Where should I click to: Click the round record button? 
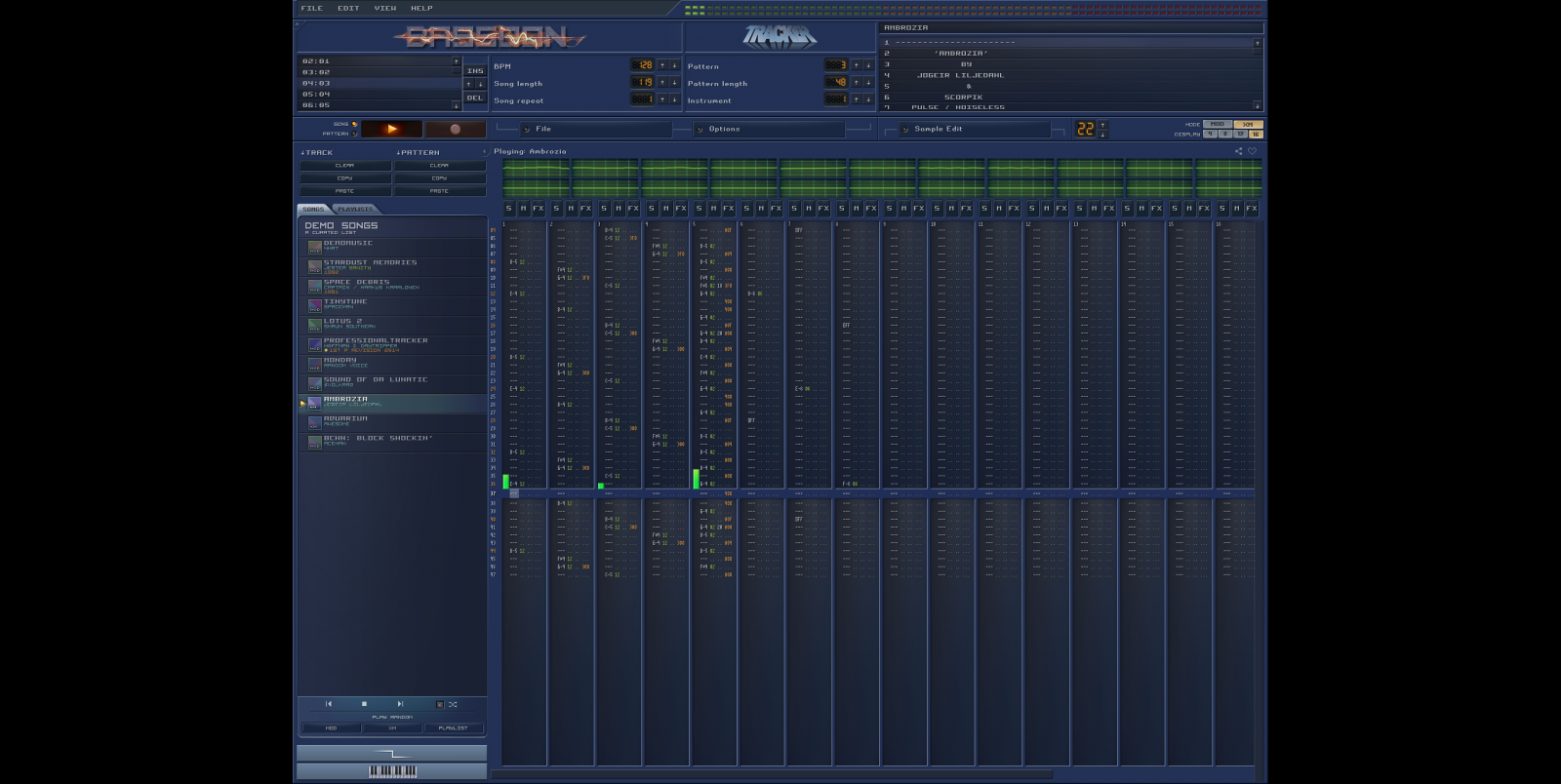(x=455, y=129)
